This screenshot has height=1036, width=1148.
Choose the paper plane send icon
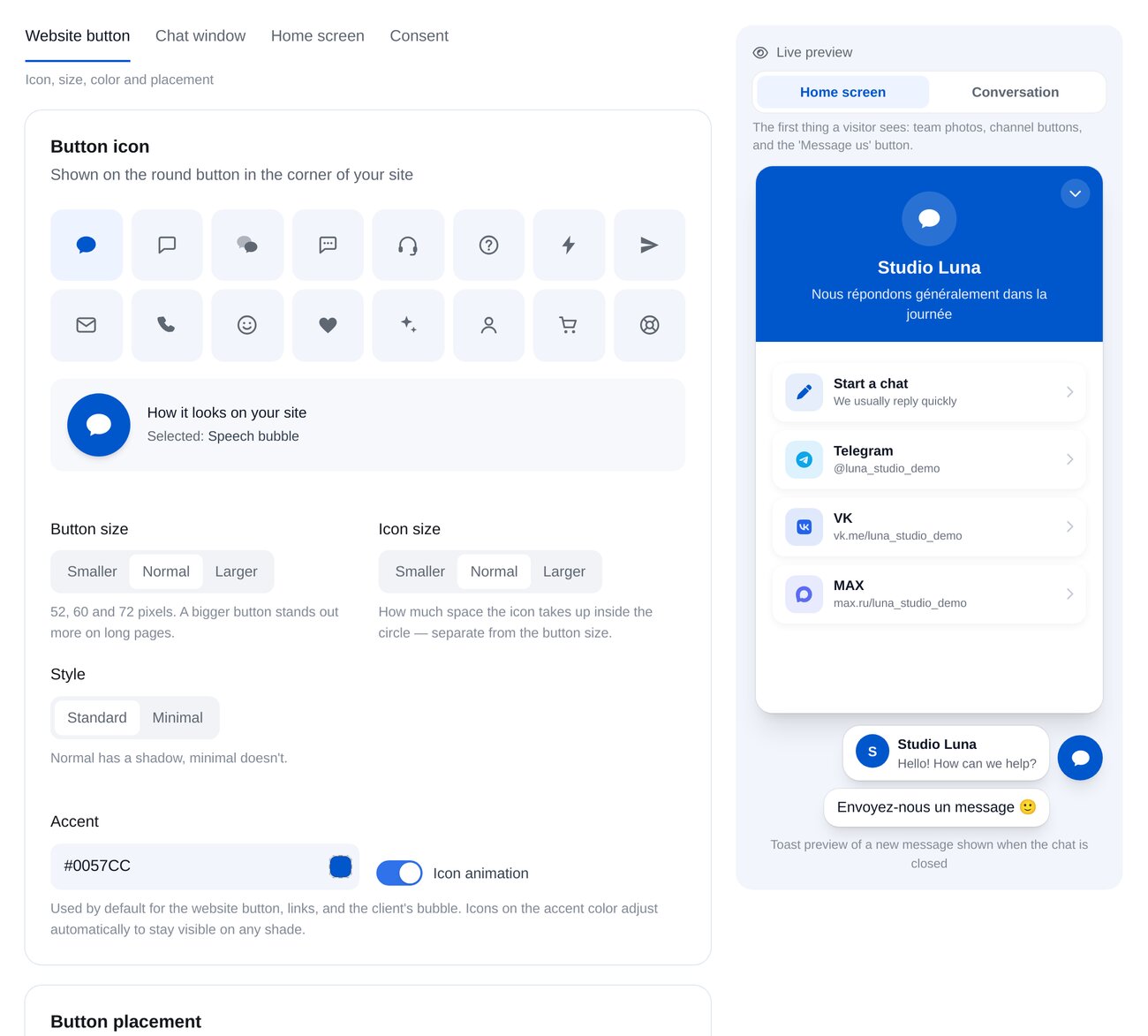(x=649, y=245)
